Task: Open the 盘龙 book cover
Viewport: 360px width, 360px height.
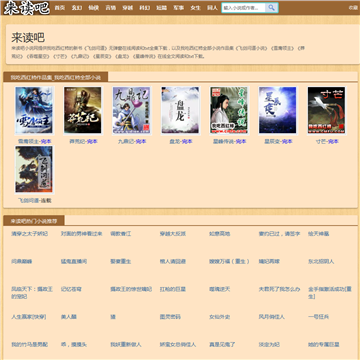Action: point(180,110)
